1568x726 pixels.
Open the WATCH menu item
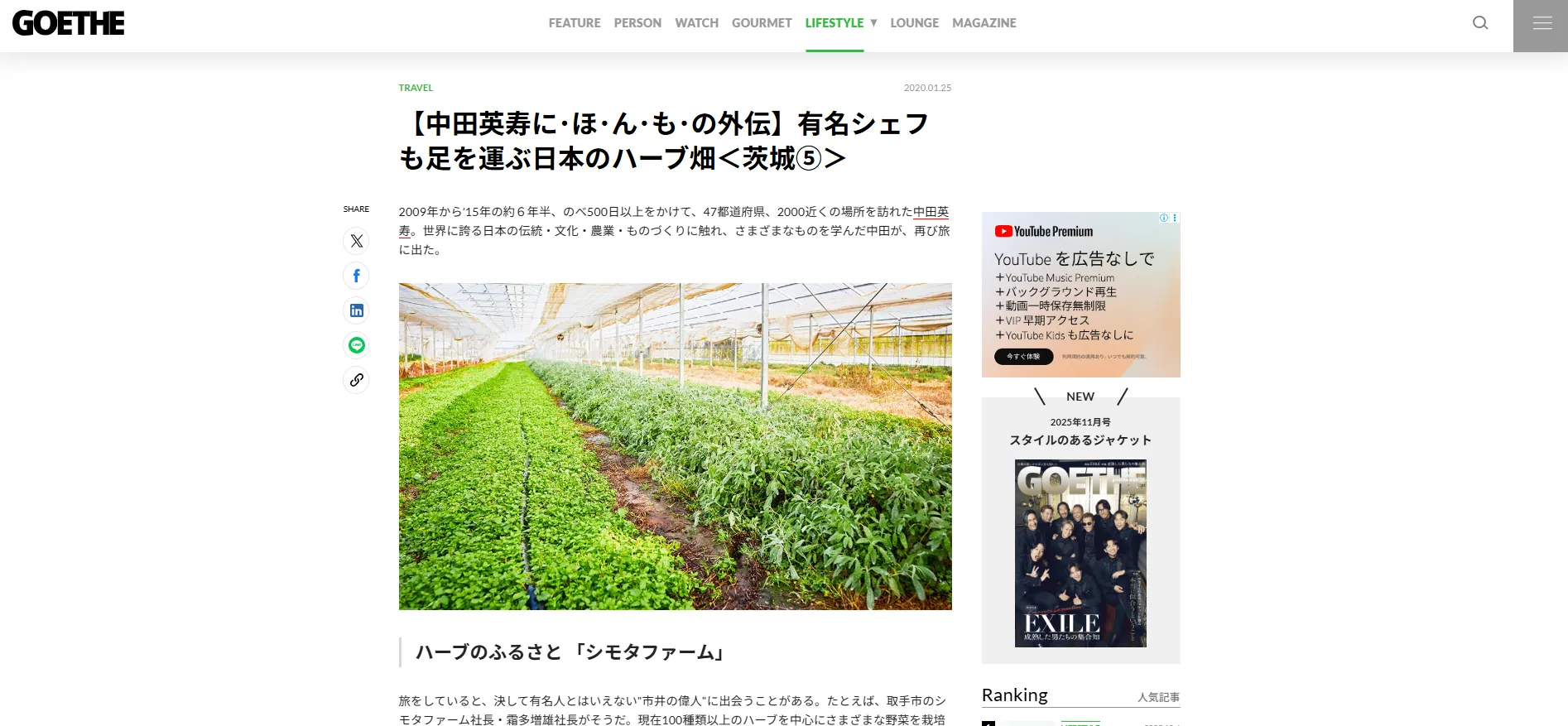point(696,23)
